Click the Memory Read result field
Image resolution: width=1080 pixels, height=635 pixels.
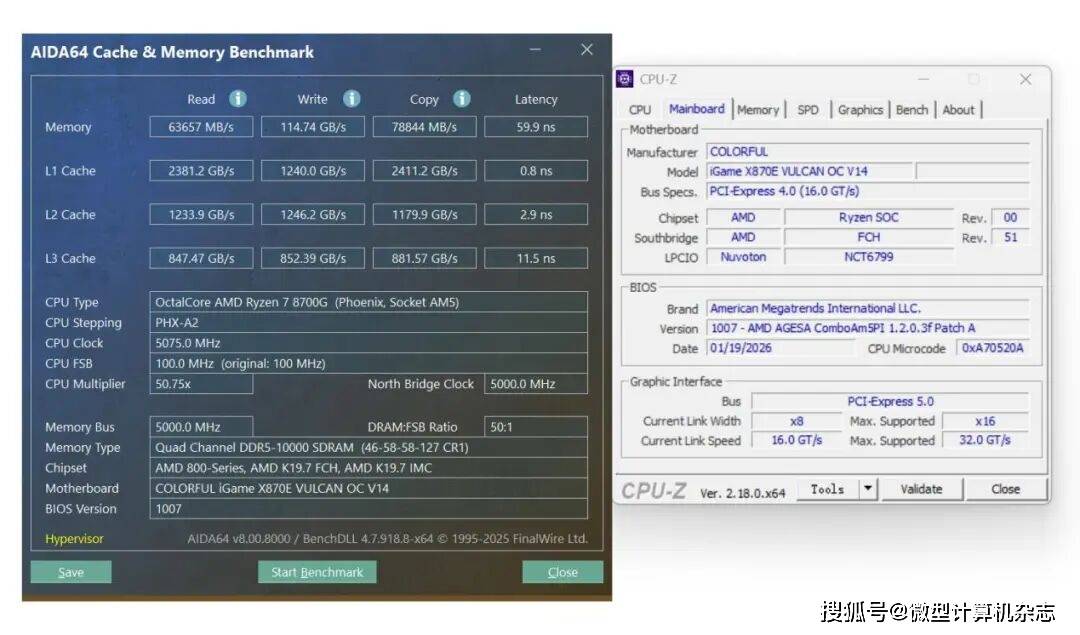(x=202, y=127)
